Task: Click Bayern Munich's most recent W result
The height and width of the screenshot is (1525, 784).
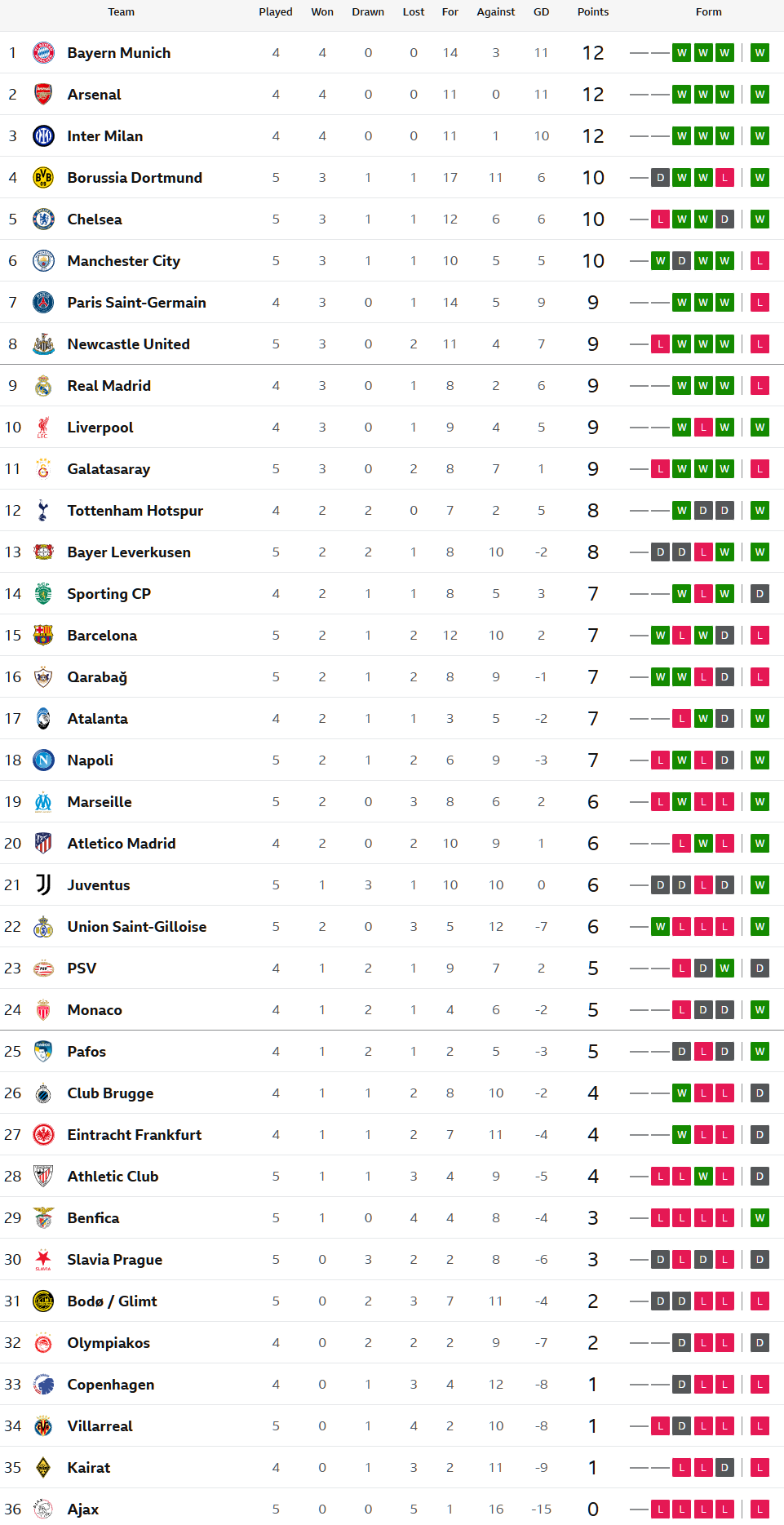Action: pos(760,53)
